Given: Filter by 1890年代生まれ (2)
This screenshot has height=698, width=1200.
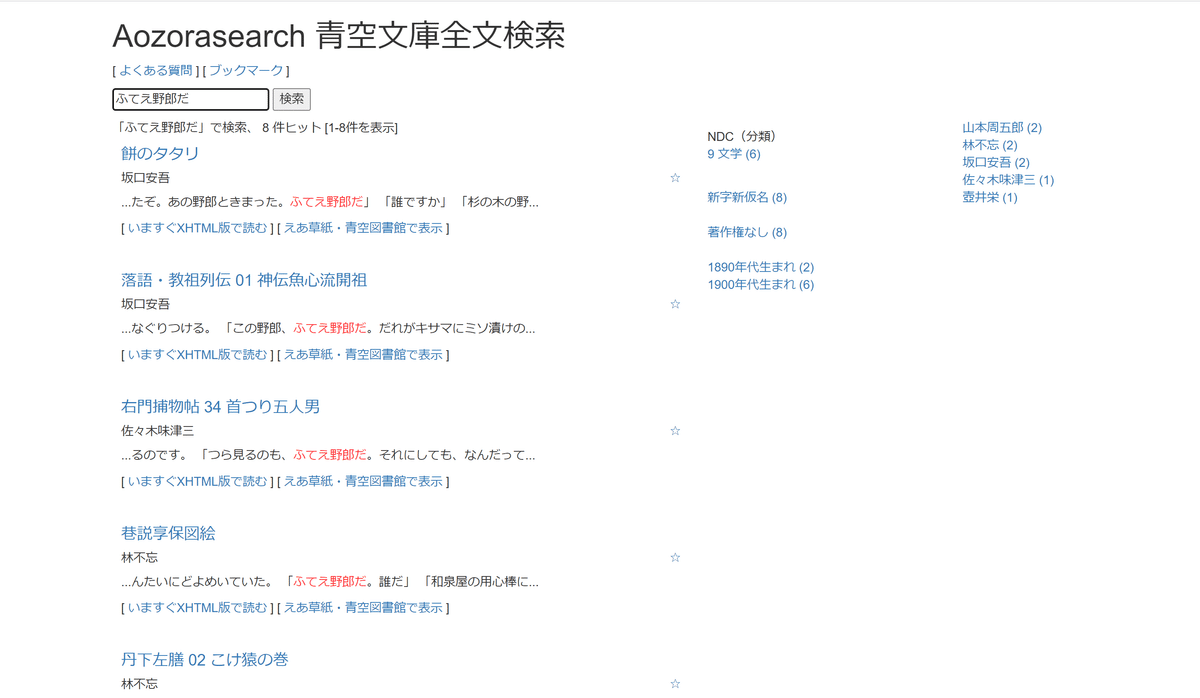Looking at the screenshot, I should tap(760, 267).
